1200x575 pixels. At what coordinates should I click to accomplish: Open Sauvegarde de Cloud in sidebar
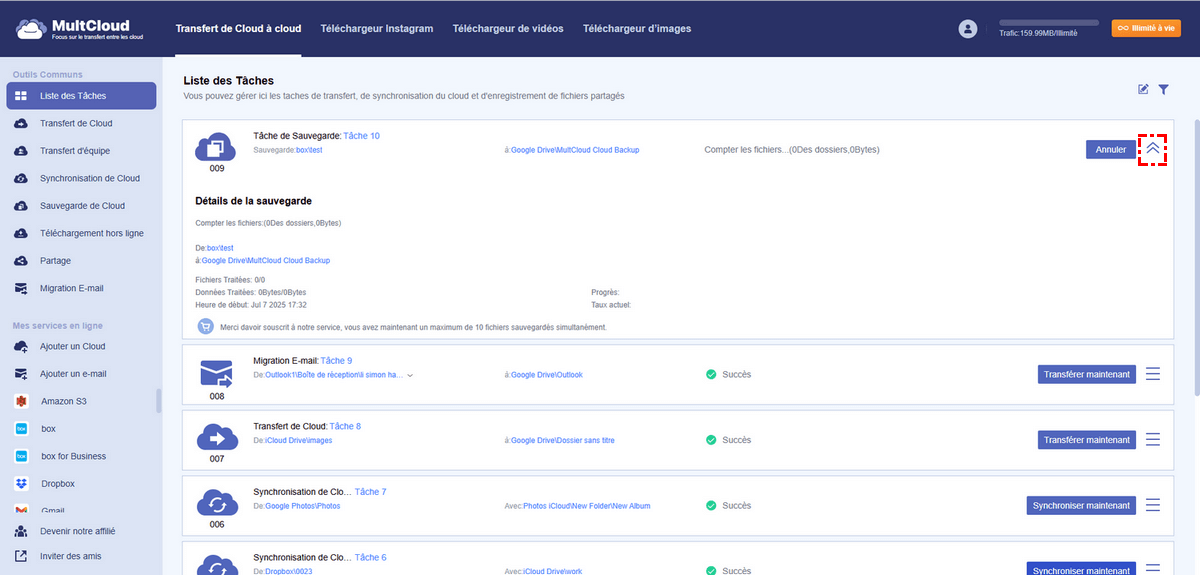tap(81, 206)
